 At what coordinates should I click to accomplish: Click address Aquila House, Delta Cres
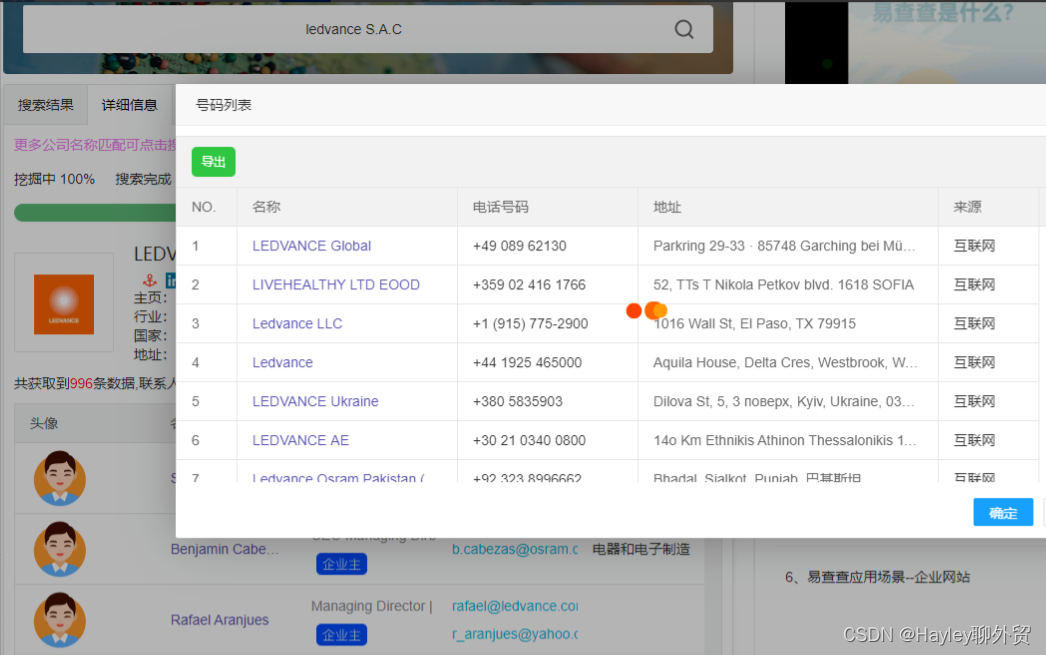point(785,362)
